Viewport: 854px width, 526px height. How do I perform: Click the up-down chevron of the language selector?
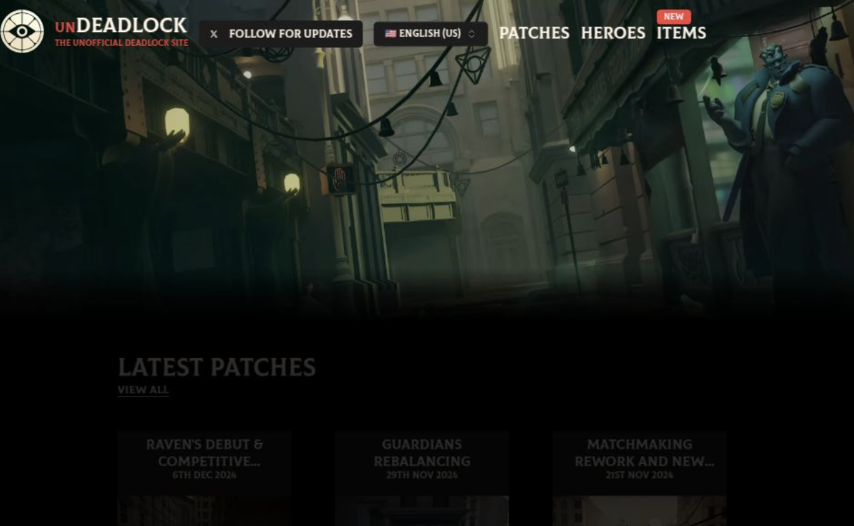coord(472,34)
